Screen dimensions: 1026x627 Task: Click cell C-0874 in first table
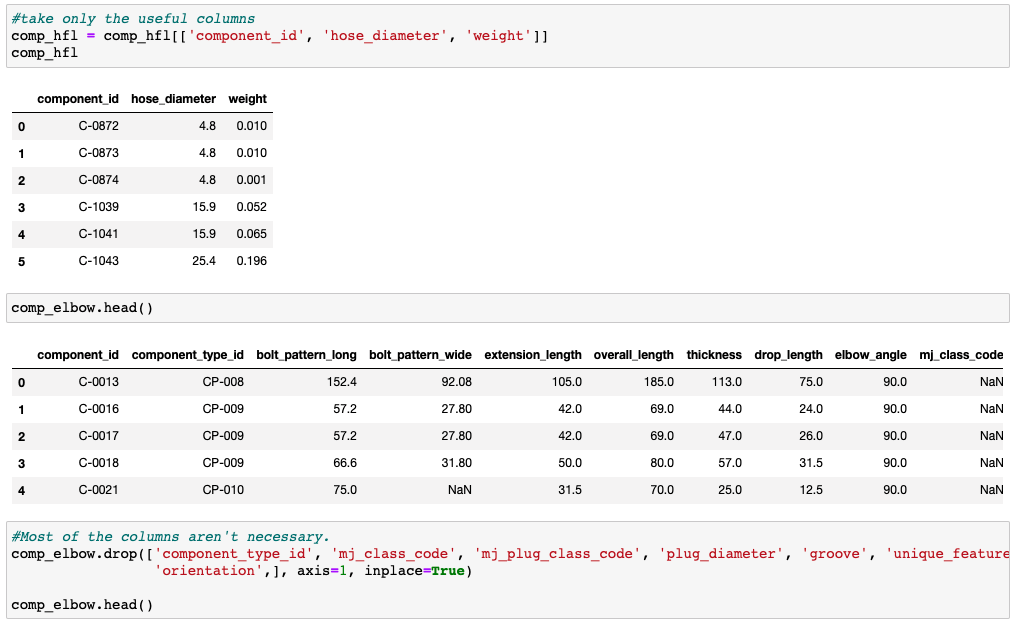coord(99,179)
